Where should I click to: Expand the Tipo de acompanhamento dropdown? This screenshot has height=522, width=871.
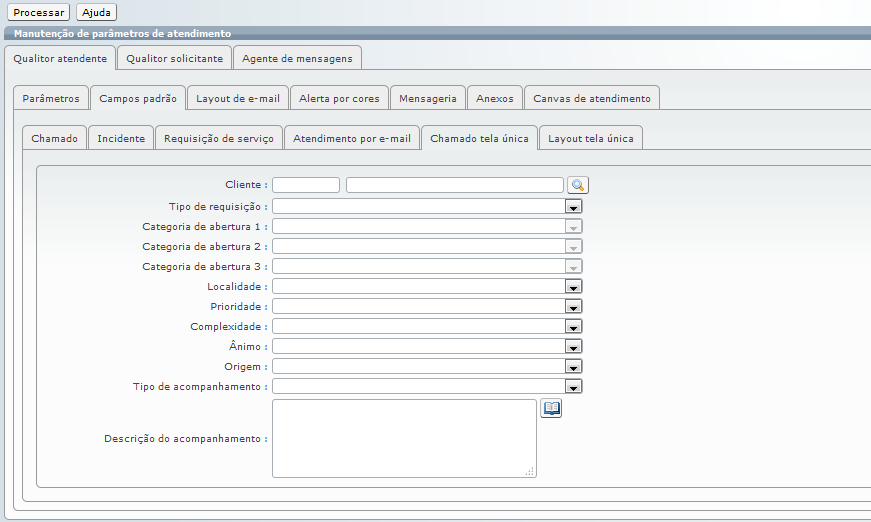[x=573, y=386]
